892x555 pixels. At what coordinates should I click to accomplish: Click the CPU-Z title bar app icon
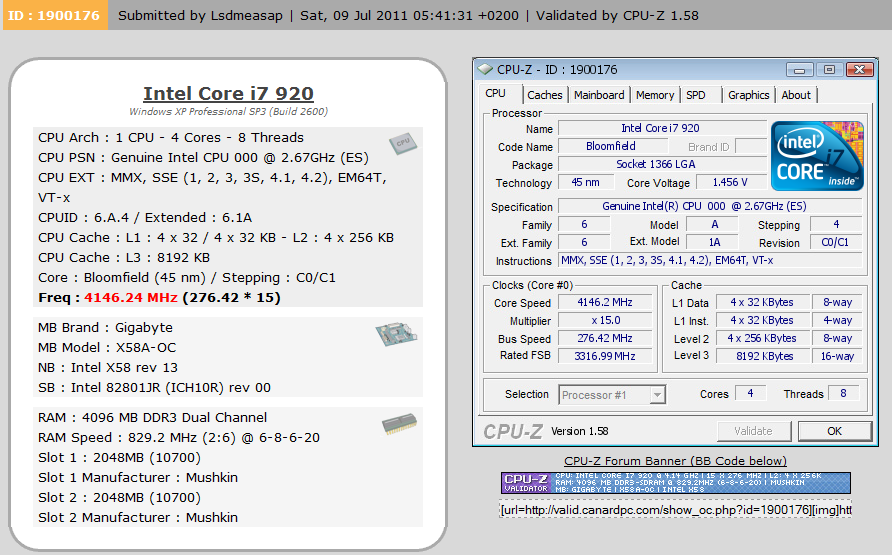pos(486,70)
